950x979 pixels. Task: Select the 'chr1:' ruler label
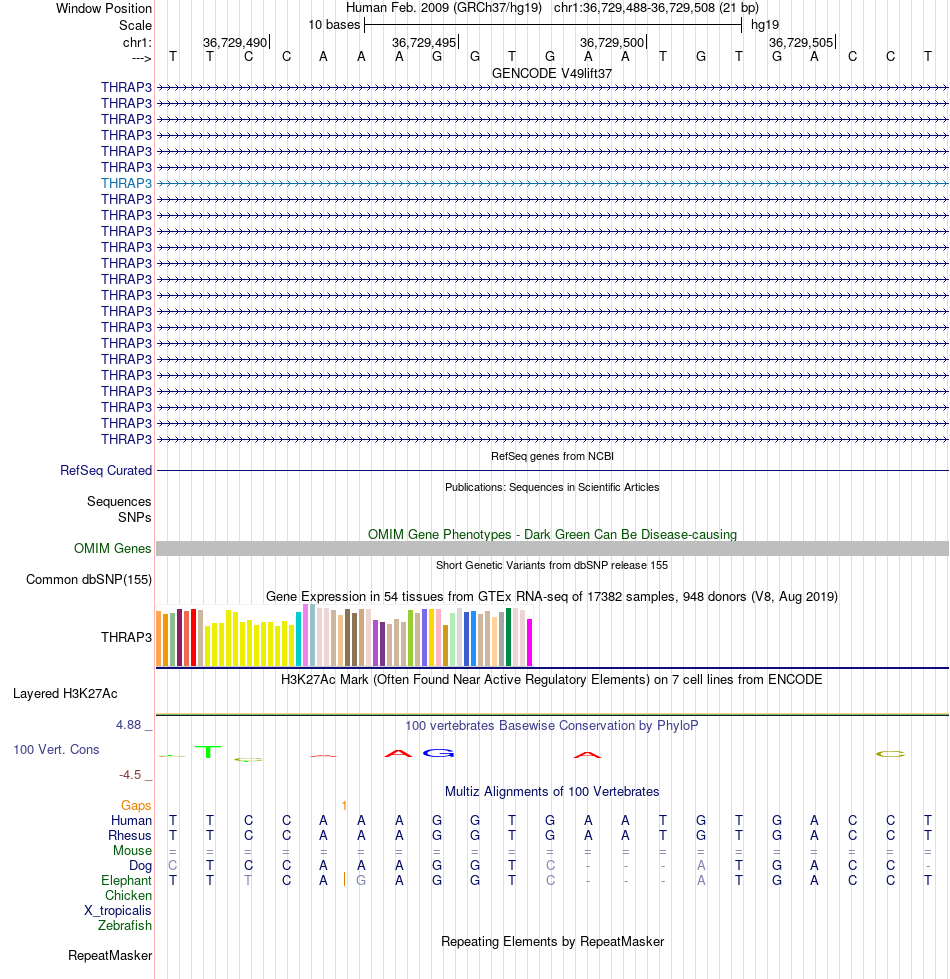coord(137,42)
